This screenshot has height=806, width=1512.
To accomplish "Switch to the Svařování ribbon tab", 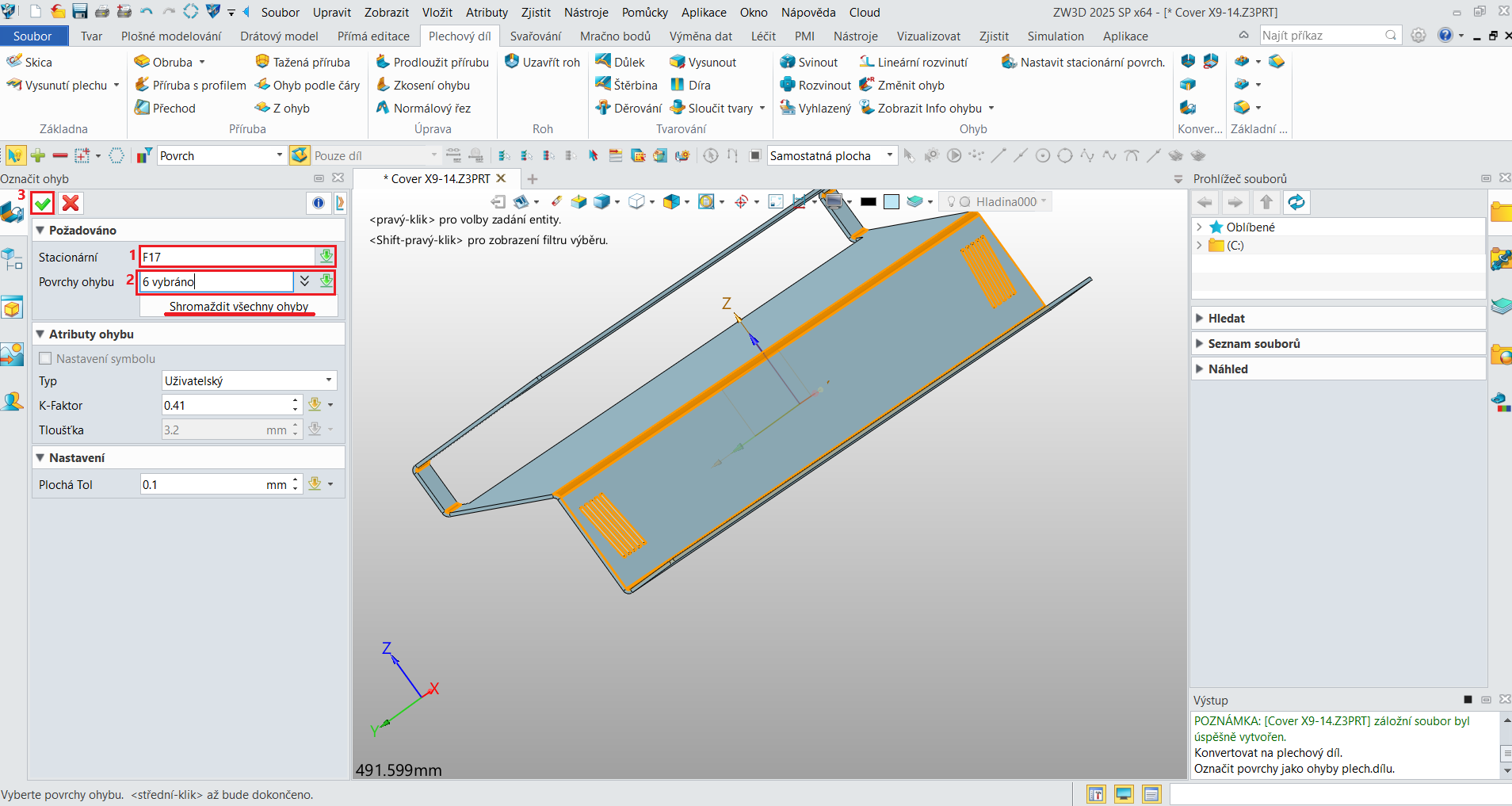I will tap(535, 36).
